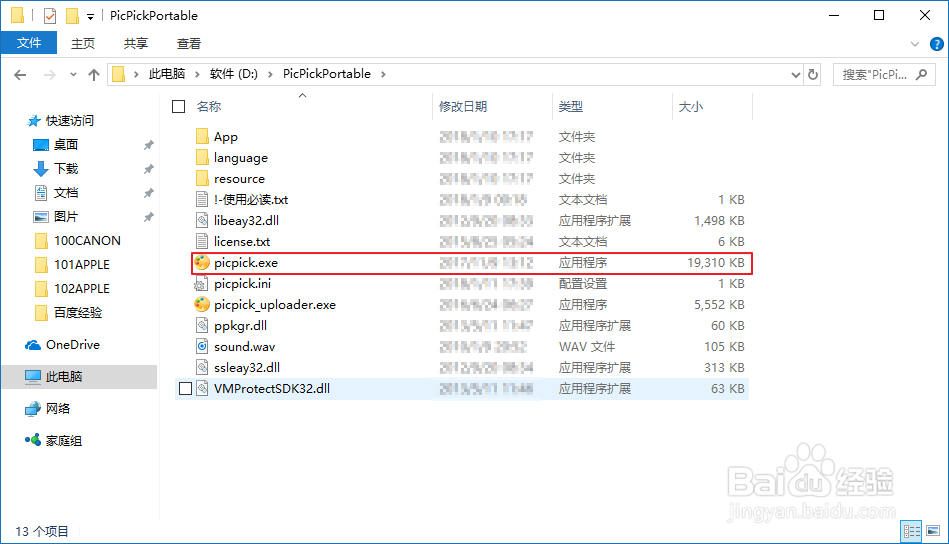Image resolution: width=949 pixels, height=544 pixels.
Task: Open the address bar history dropdown
Action: pyautogui.click(x=795, y=74)
